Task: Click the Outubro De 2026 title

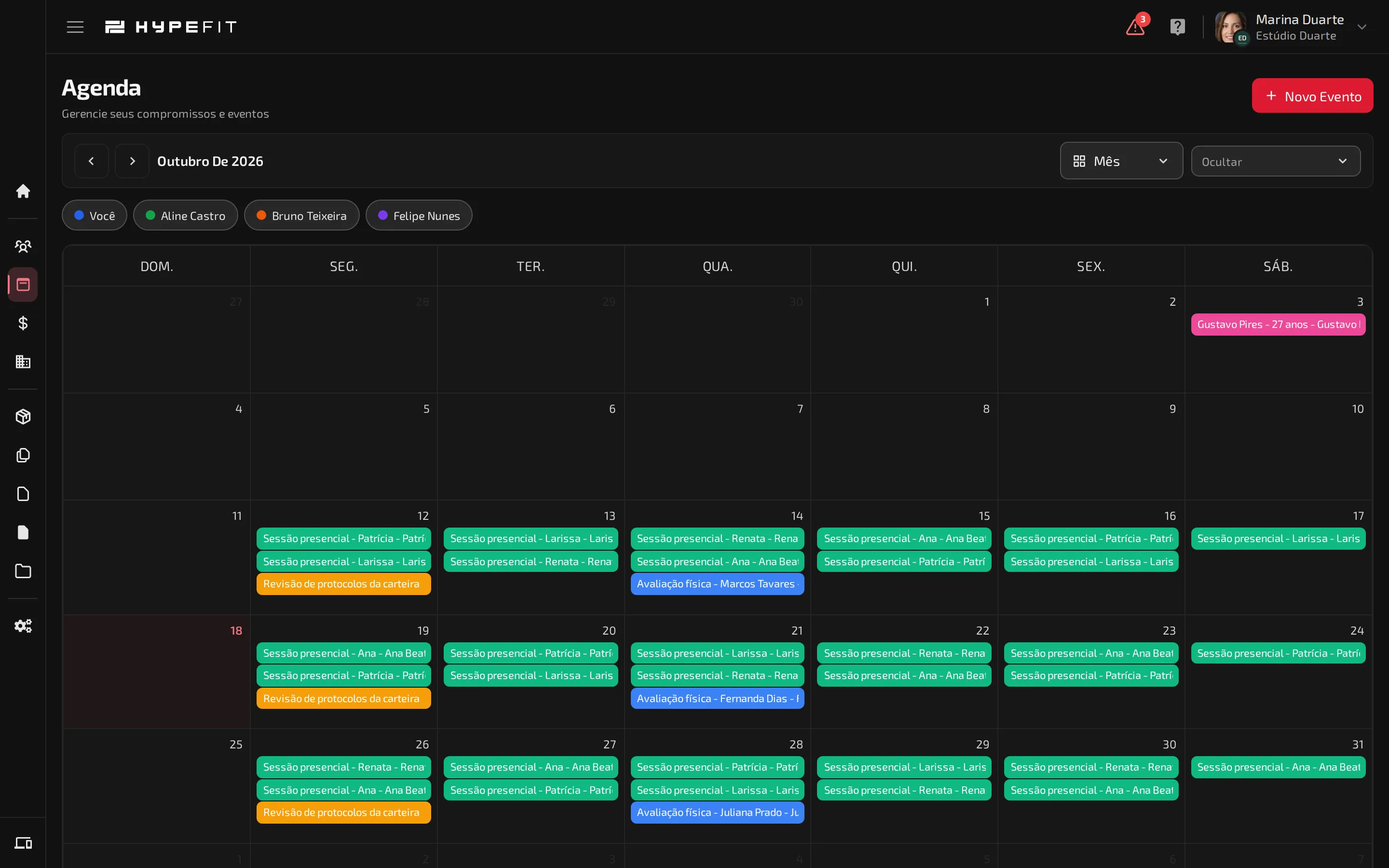Action: point(210,162)
